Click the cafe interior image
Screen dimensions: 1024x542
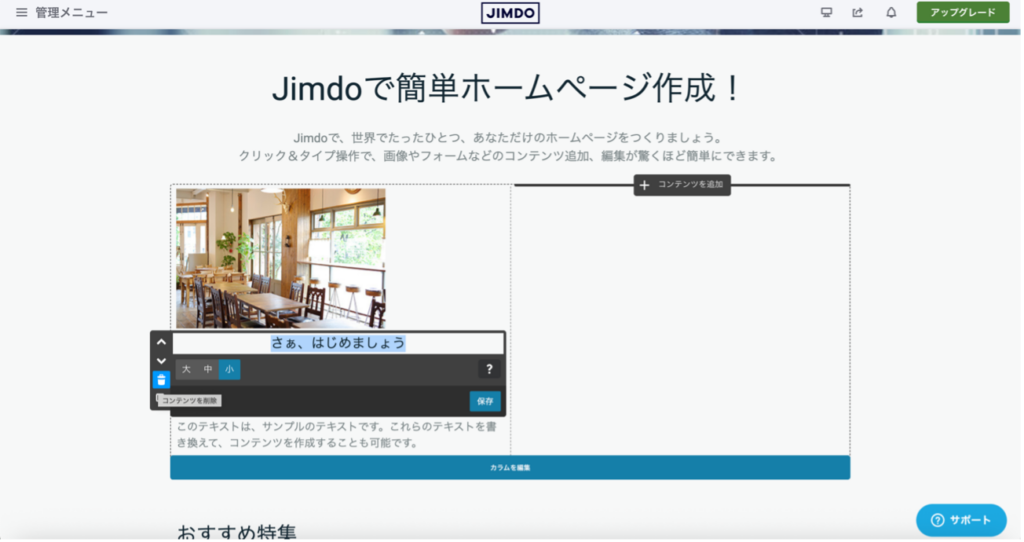(x=281, y=259)
